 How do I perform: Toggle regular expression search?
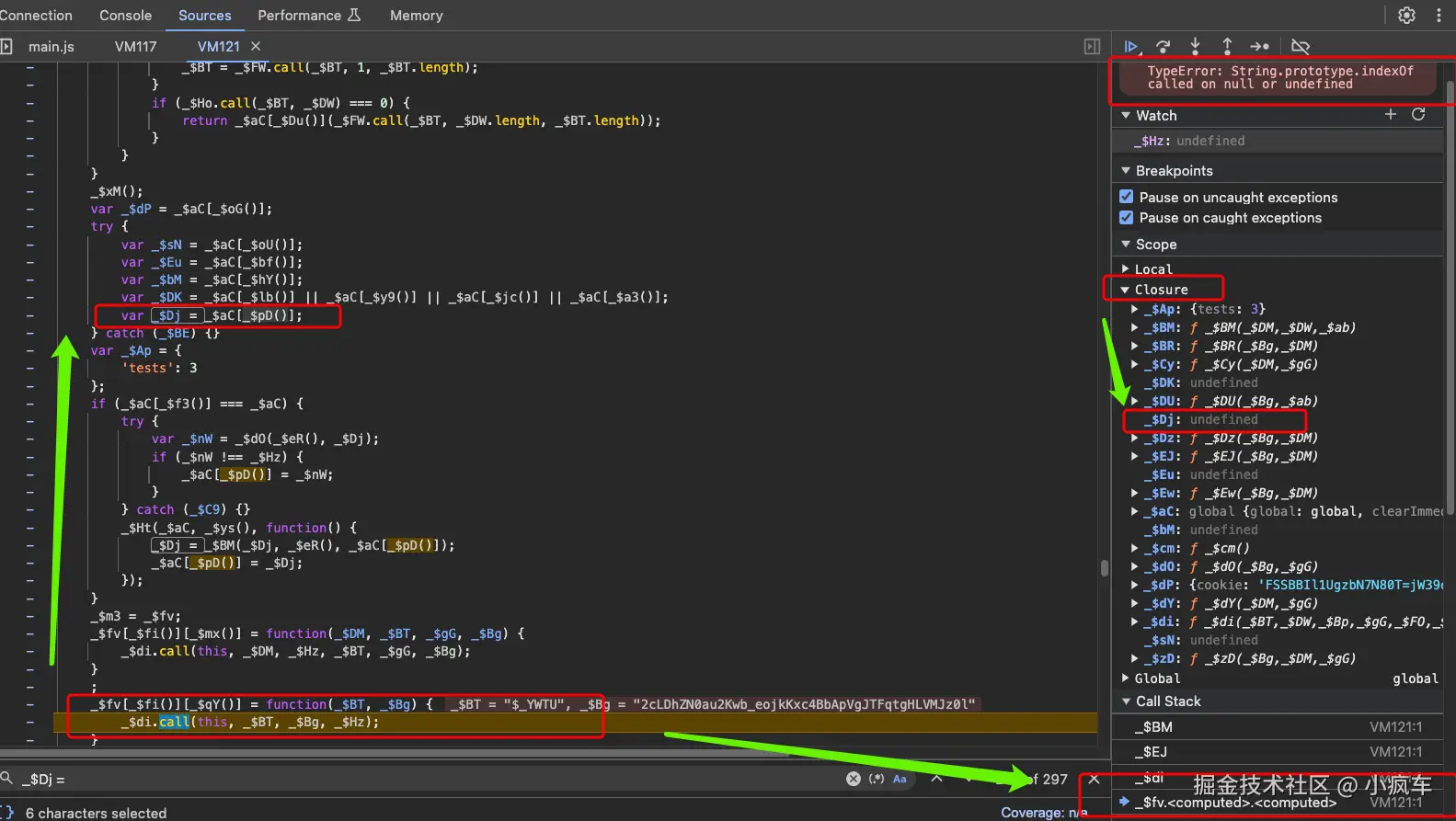(877, 779)
